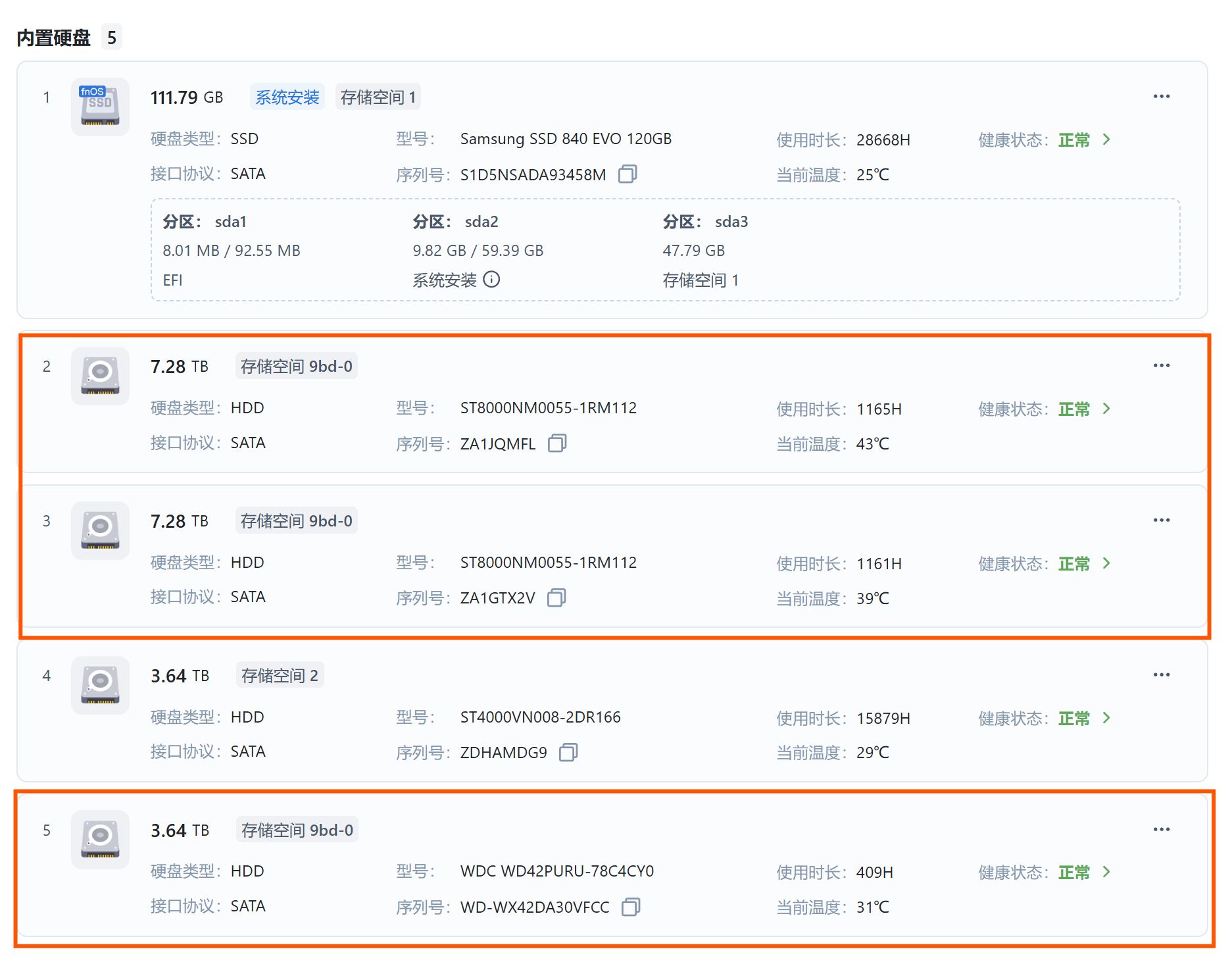Screen dimensions: 1232x968
Task: Click info icon beside sda2 系统安装
Action: (x=491, y=280)
